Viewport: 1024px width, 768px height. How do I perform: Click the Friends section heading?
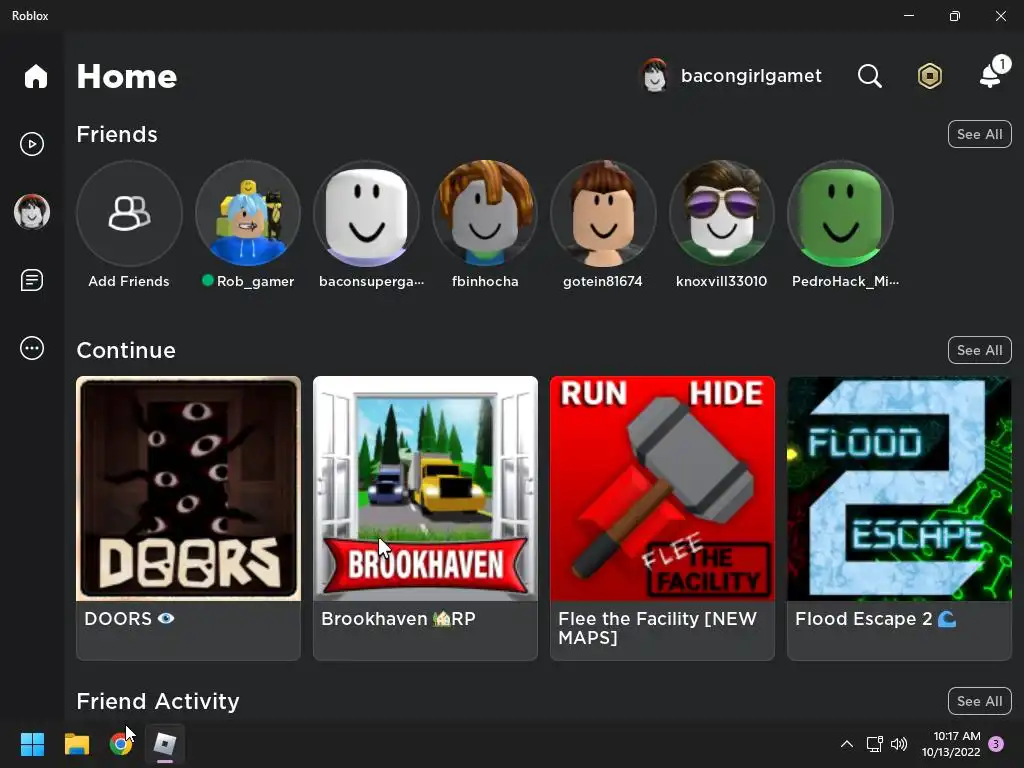[x=117, y=135]
